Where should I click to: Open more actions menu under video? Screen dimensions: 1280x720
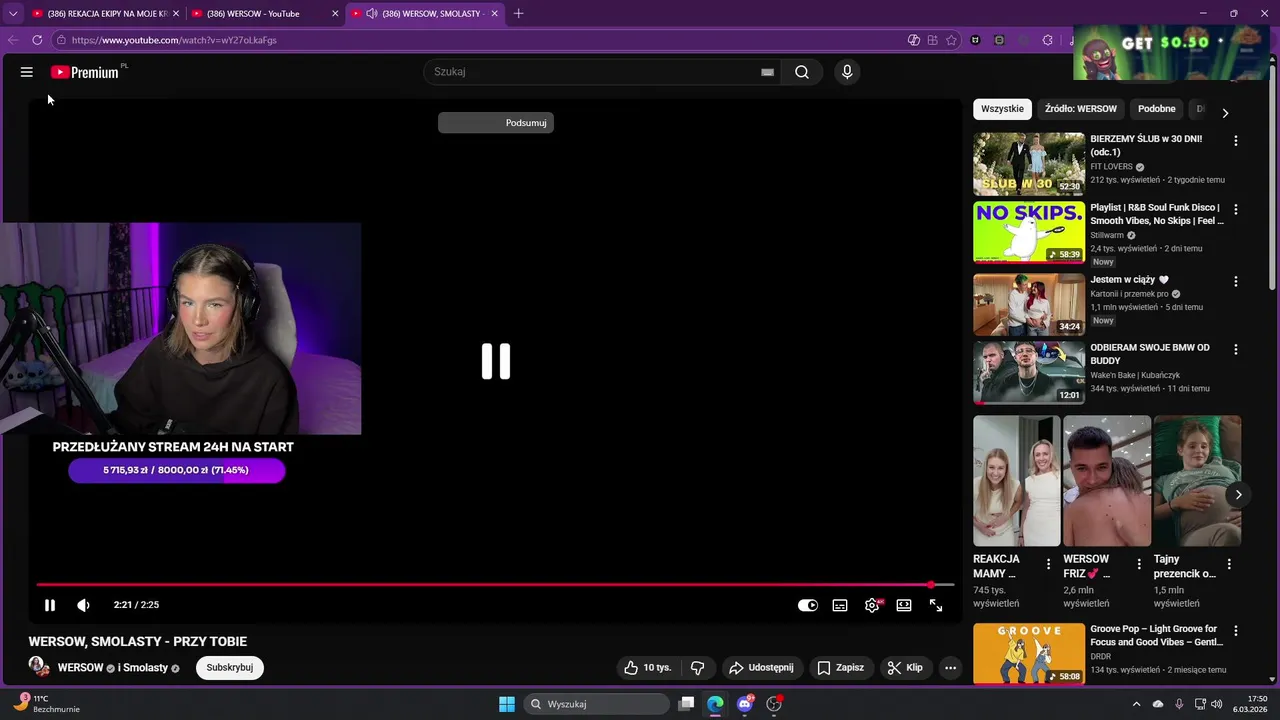pyautogui.click(x=950, y=668)
